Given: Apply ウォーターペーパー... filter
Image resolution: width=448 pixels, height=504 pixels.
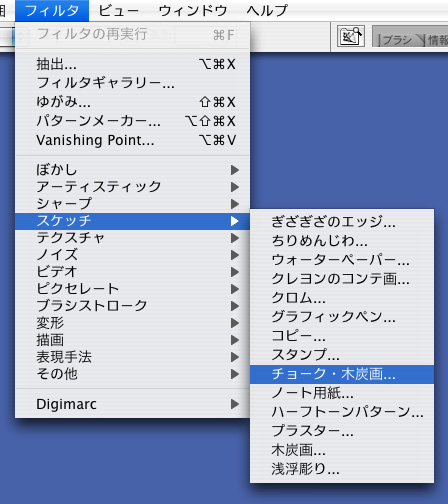Looking at the screenshot, I should pos(342,260).
